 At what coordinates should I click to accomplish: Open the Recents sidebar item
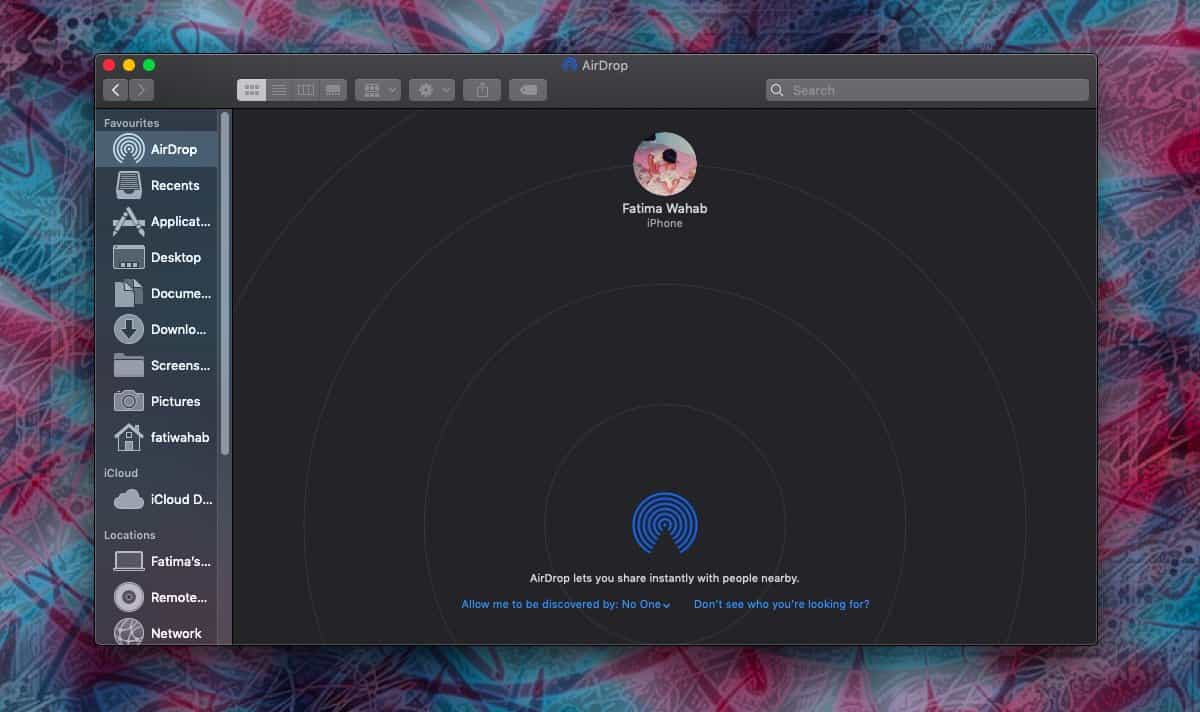[x=157, y=185]
